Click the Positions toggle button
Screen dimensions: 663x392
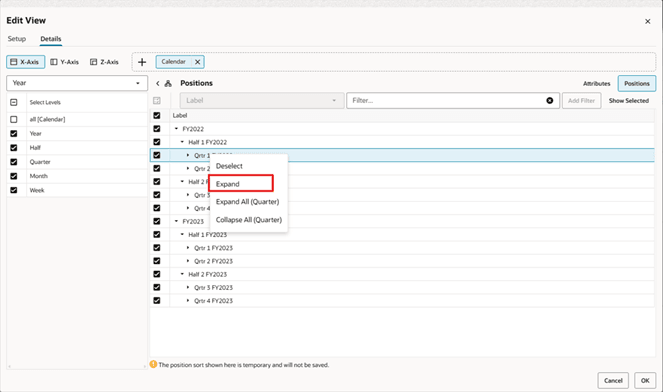click(x=637, y=84)
